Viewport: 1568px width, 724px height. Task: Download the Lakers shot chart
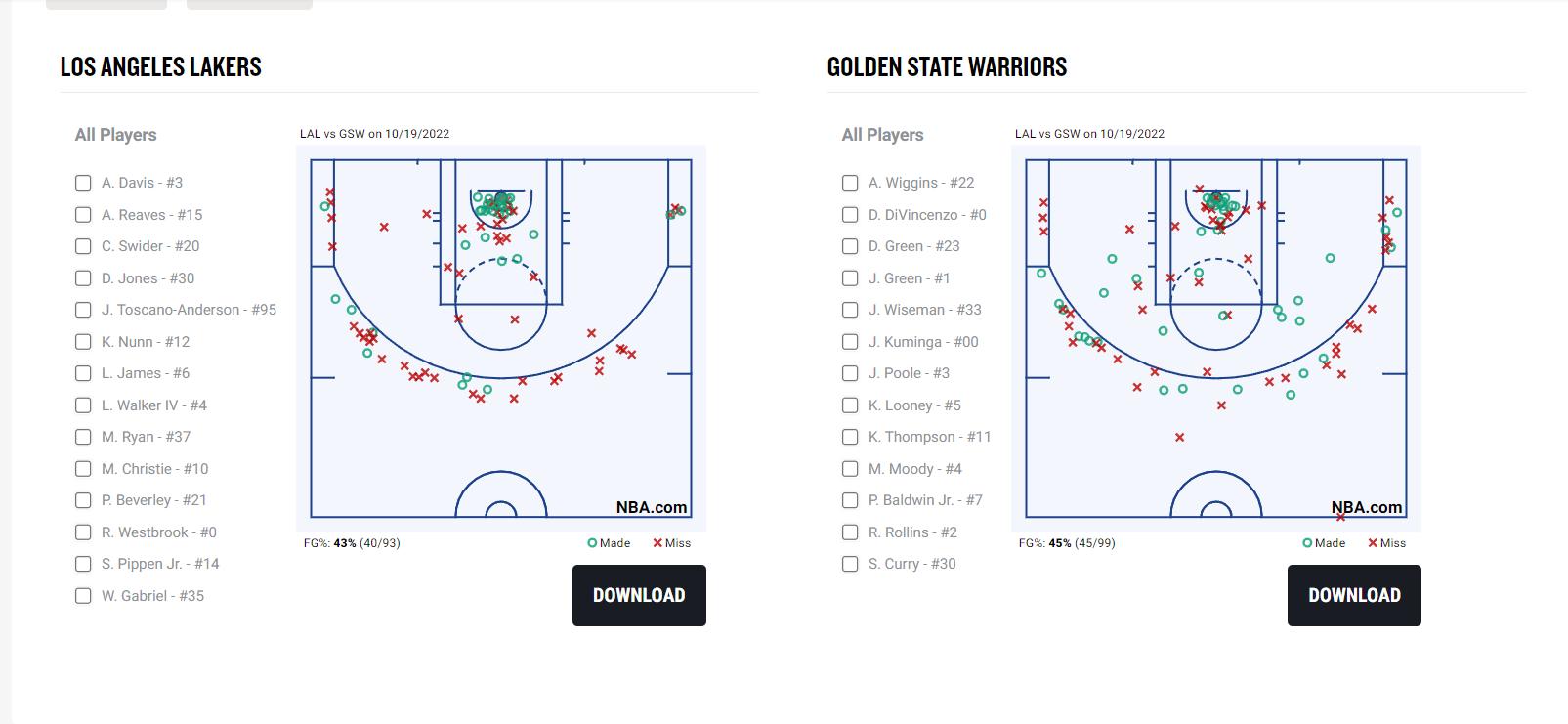639,595
